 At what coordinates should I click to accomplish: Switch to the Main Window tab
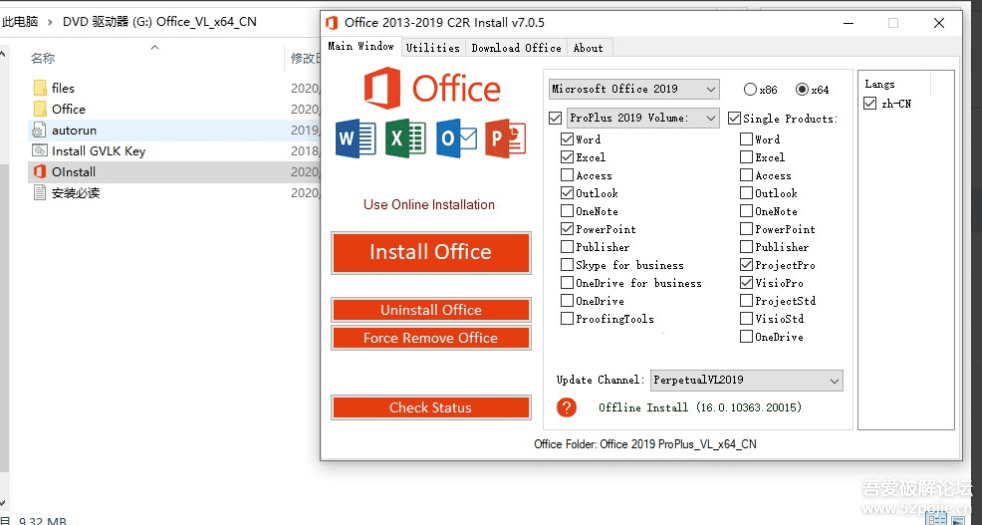[x=361, y=46]
